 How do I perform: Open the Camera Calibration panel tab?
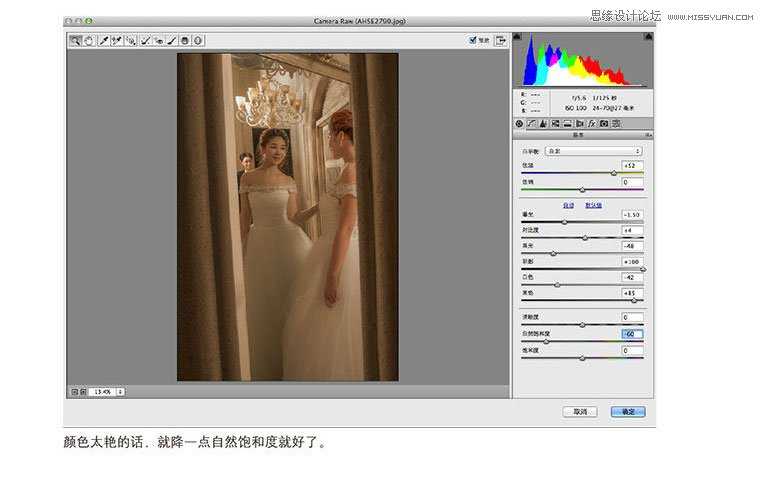click(x=604, y=124)
